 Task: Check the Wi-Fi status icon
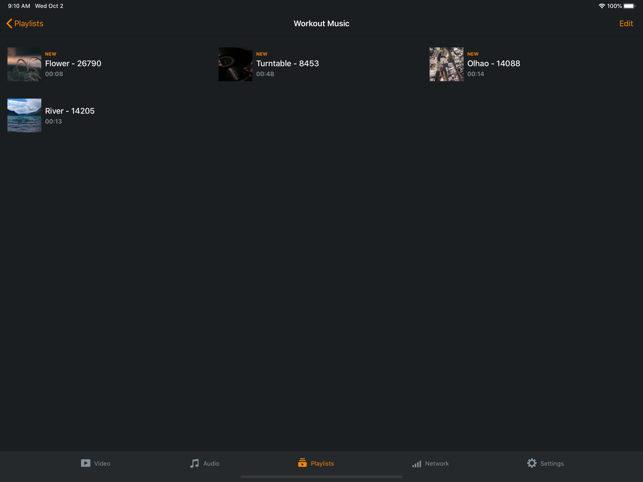click(x=602, y=6)
